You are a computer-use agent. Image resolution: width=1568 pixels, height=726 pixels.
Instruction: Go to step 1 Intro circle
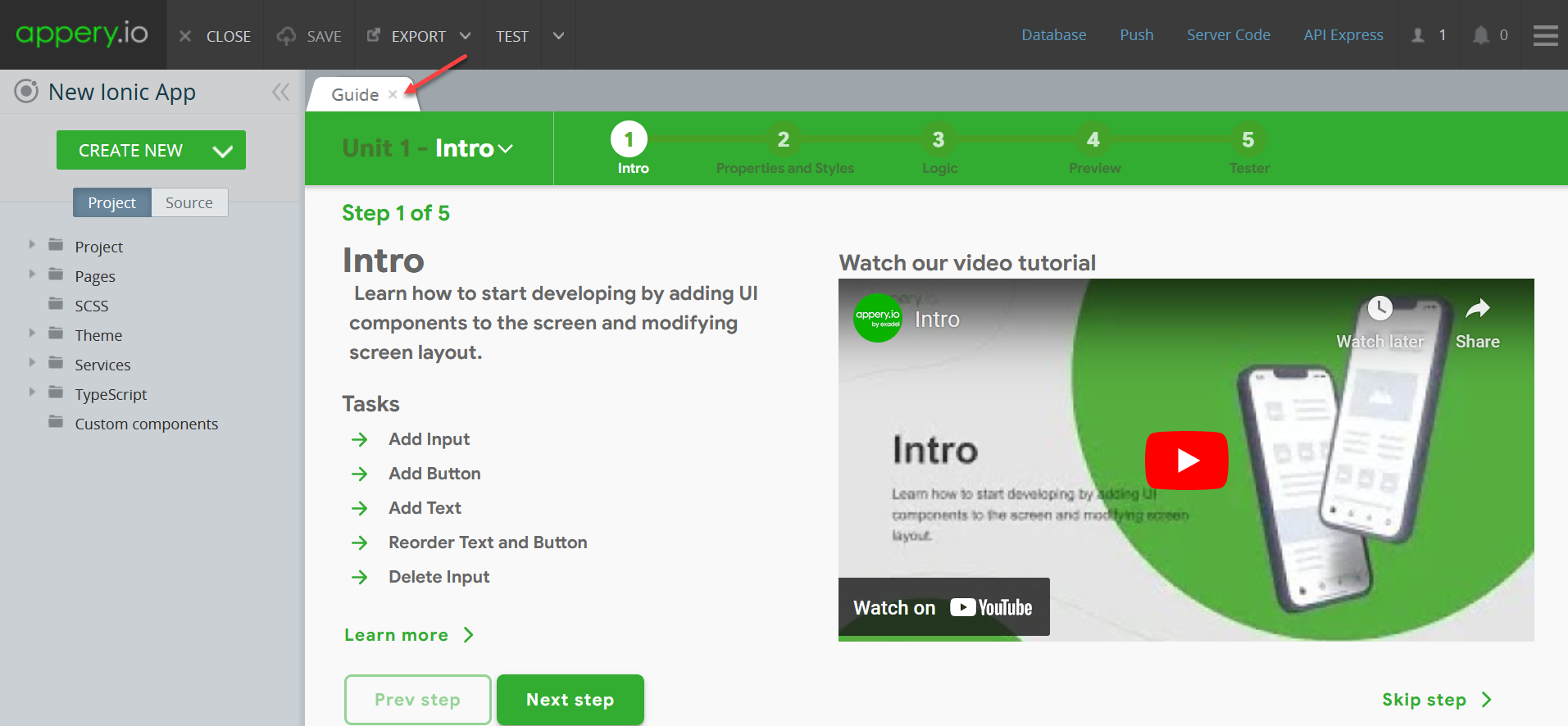(629, 140)
